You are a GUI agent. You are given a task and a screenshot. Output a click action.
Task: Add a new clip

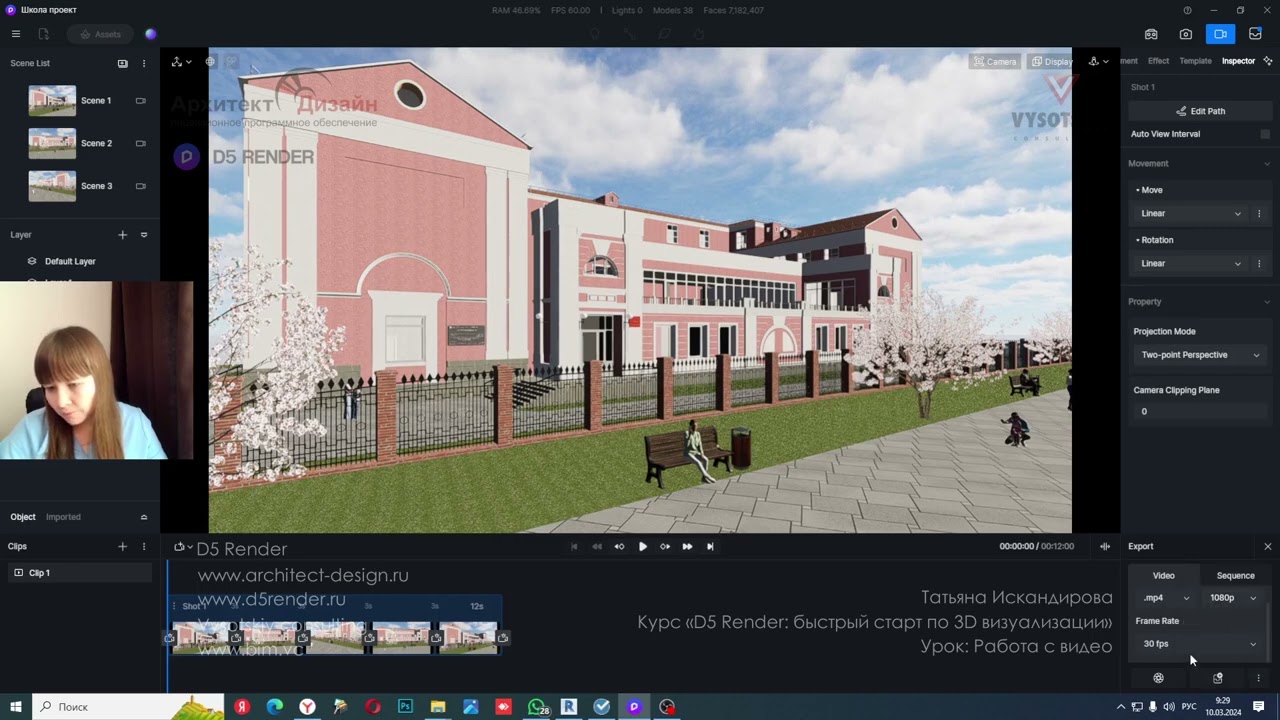tap(123, 547)
